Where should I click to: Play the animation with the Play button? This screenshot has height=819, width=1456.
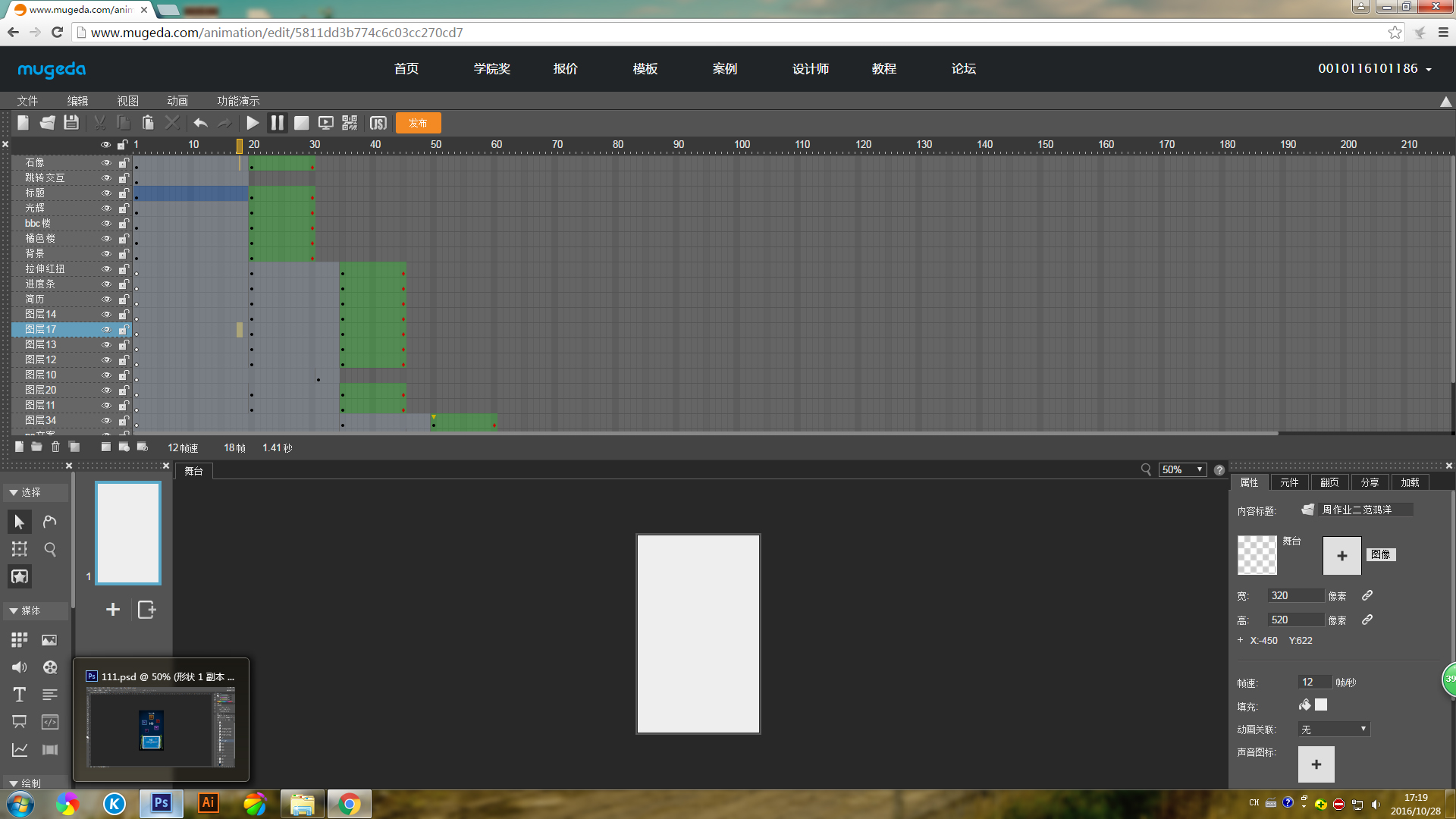pyautogui.click(x=253, y=123)
